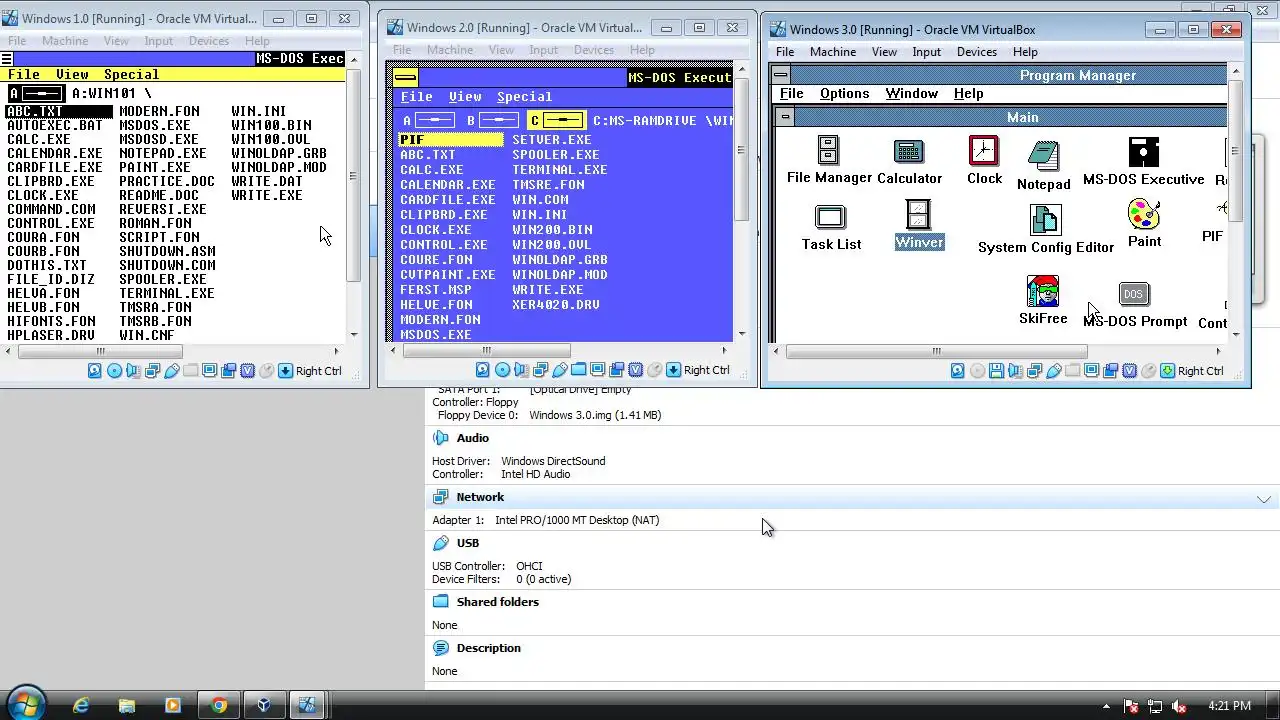Viewport: 1280px width, 720px height.
Task: Open Notepad icon in Main group
Action: (x=1044, y=165)
